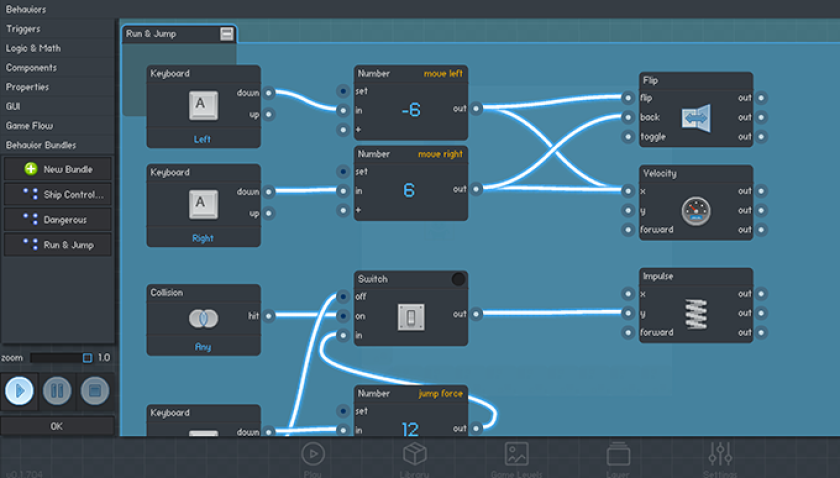The width and height of the screenshot is (840, 478).
Task: Toggle the Switch node's round state indicator
Action: pos(458,279)
